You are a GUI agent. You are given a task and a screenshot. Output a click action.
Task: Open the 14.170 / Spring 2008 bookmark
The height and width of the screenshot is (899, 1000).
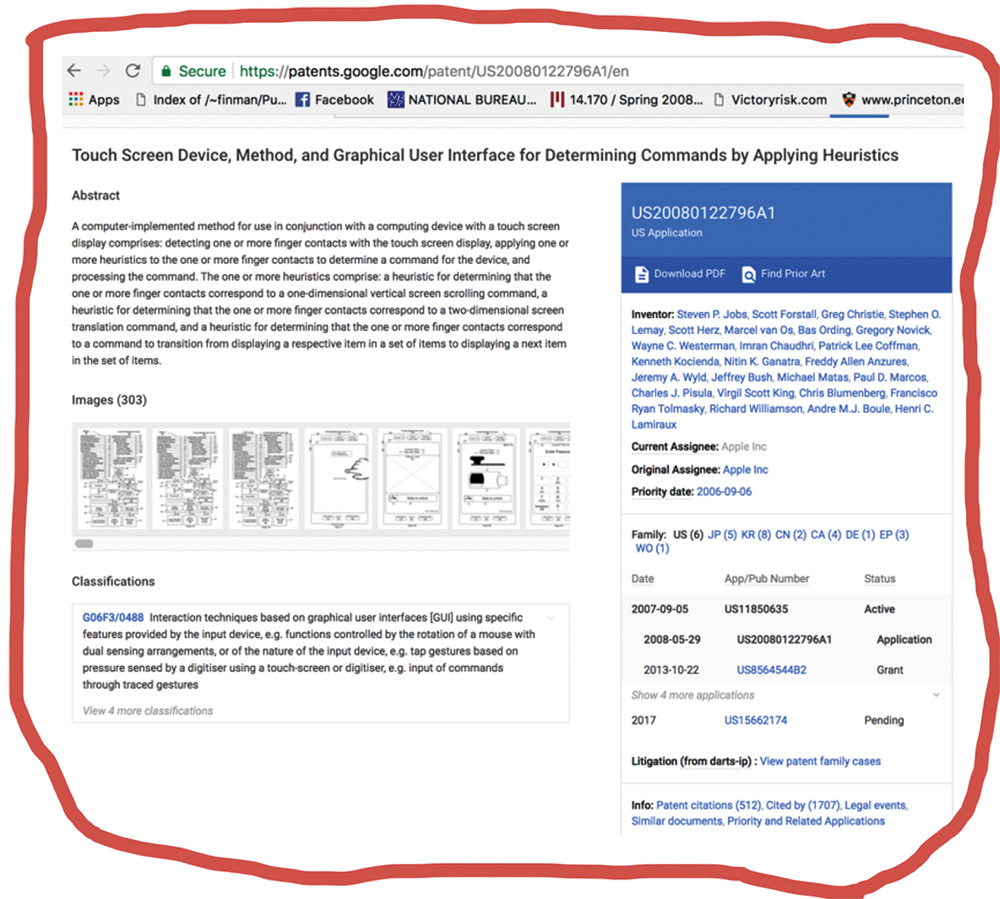point(626,99)
